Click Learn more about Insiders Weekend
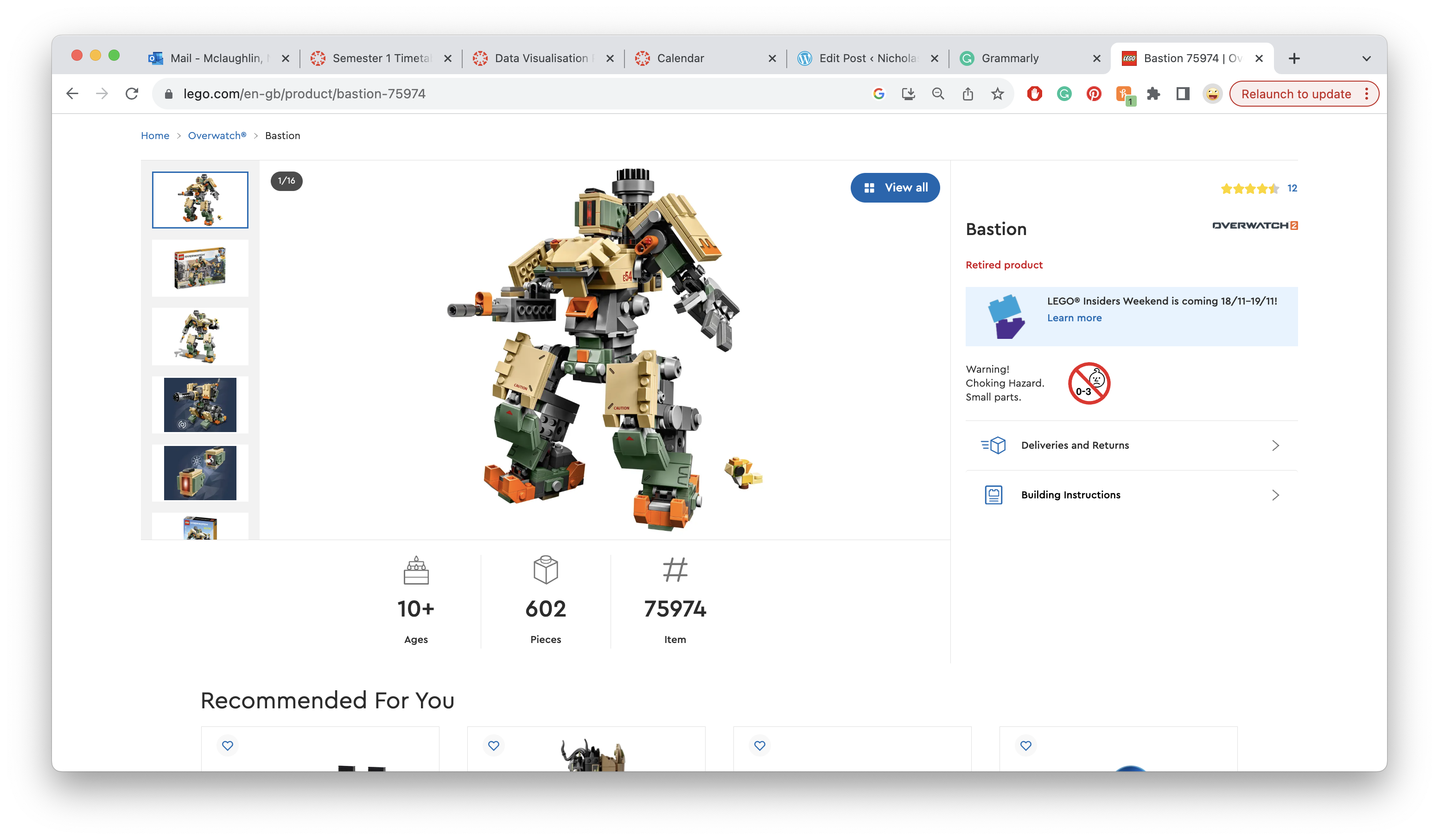 click(1074, 318)
